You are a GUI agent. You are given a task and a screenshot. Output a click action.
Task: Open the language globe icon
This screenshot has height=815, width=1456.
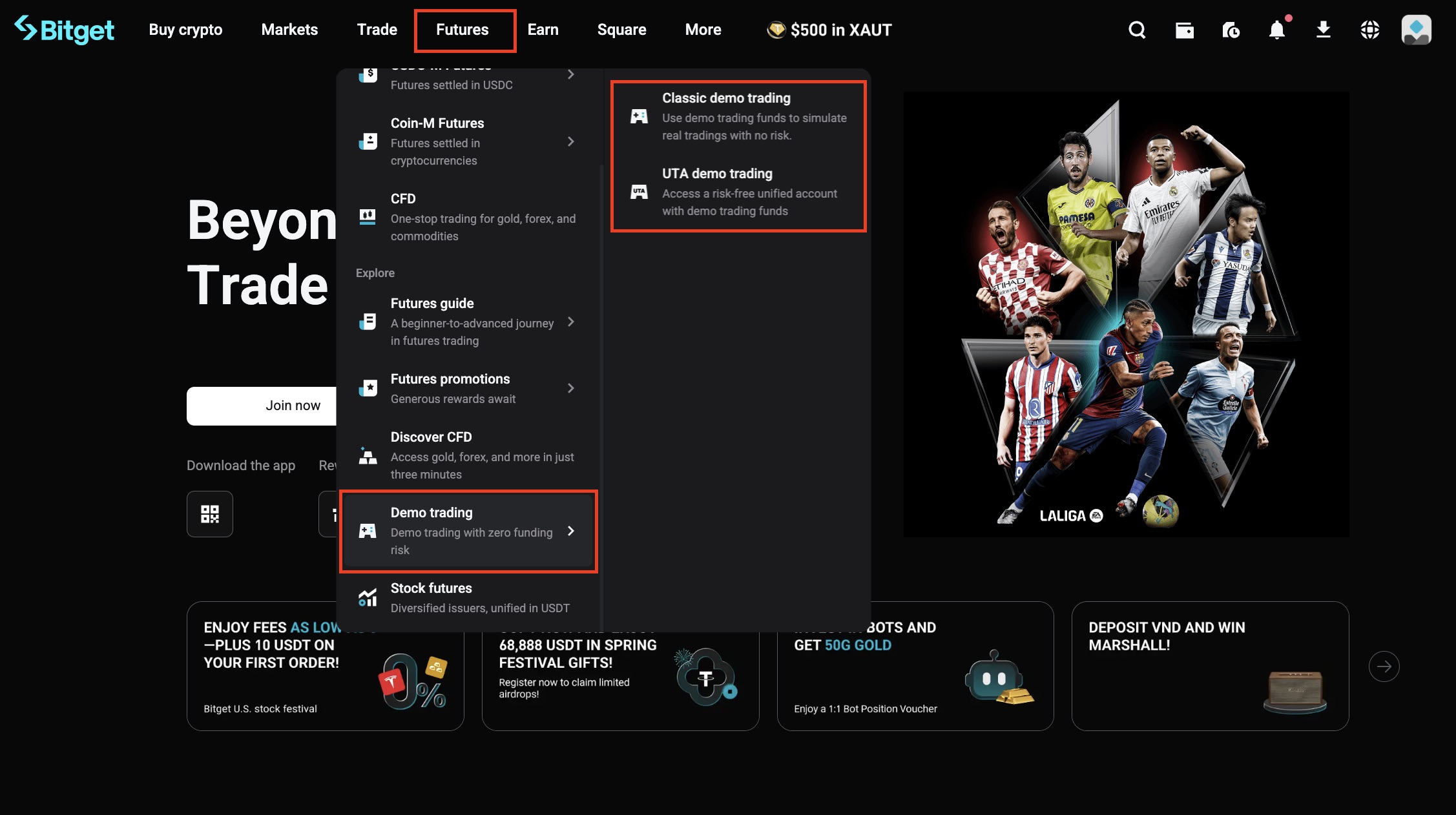[1369, 30]
